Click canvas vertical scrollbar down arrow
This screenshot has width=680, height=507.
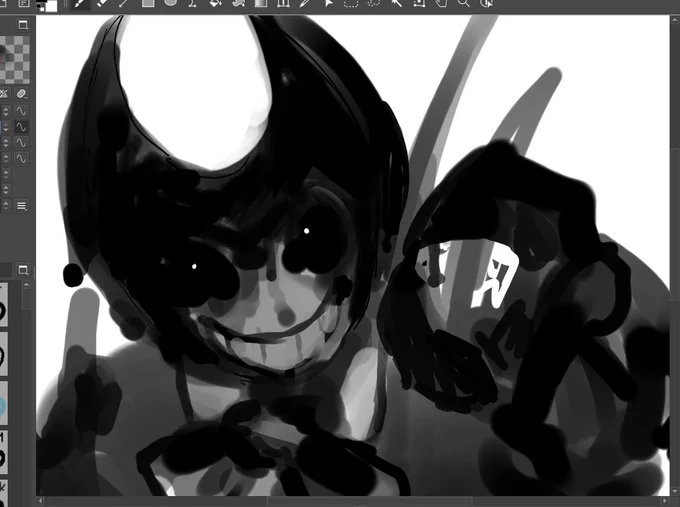[x=675, y=491]
